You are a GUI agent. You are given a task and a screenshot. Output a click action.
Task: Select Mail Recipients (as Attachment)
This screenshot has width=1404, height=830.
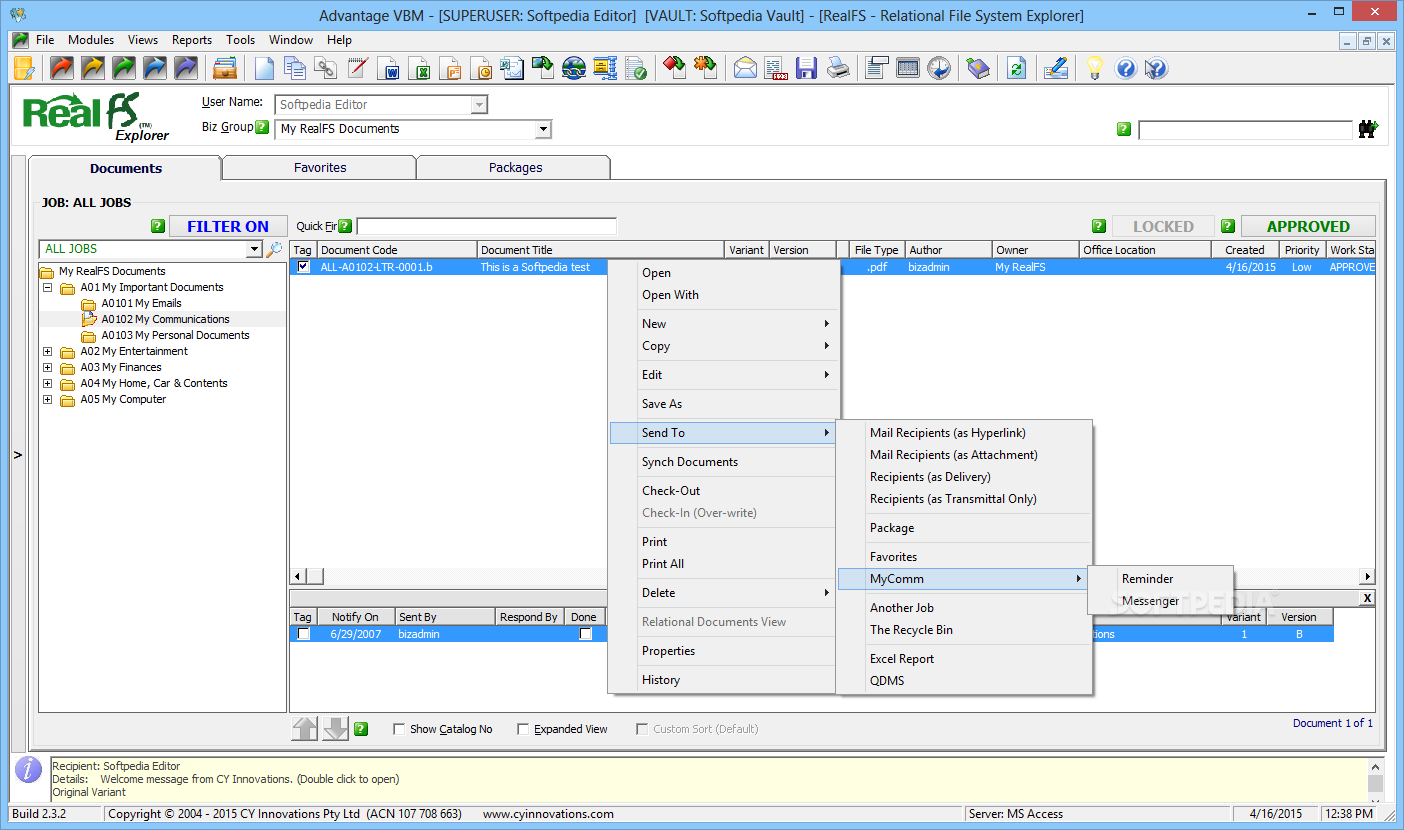(964, 455)
